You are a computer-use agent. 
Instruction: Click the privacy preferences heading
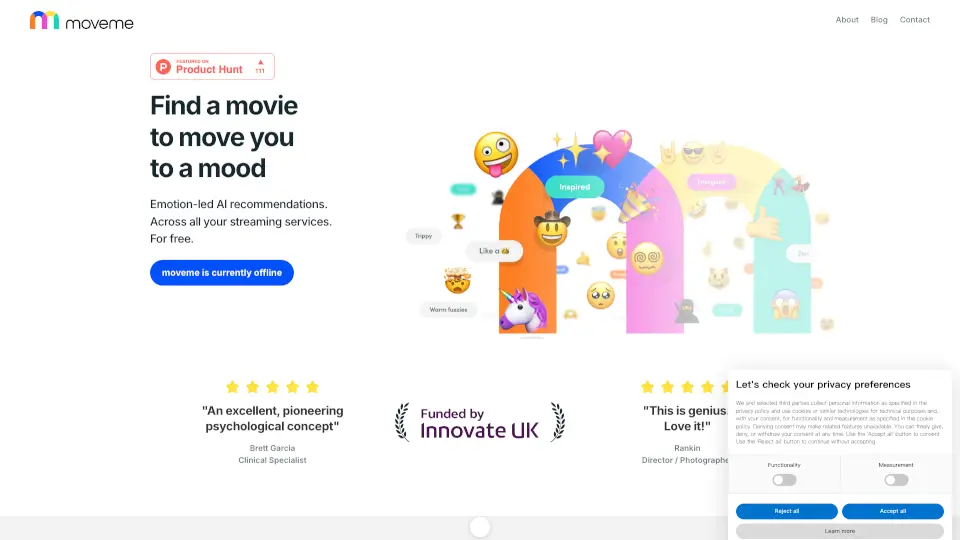click(x=823, y=384)
